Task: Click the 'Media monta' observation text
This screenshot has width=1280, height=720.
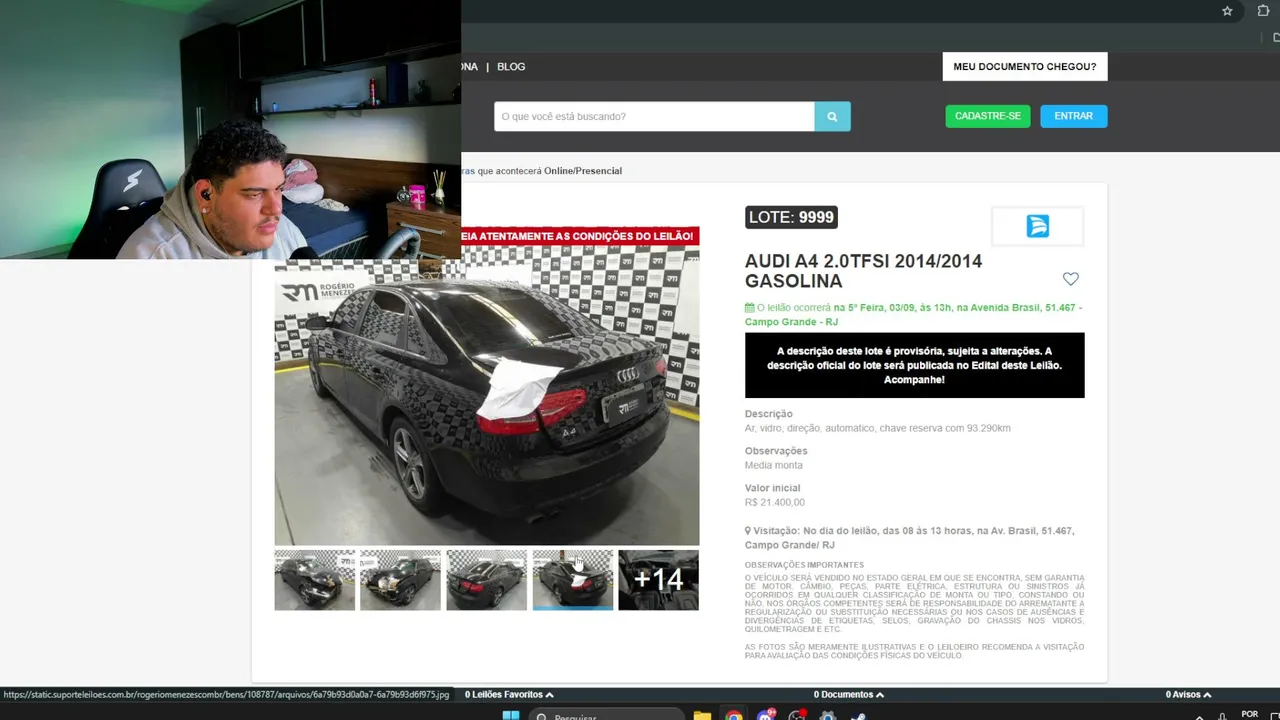Action: pos(774,465)
